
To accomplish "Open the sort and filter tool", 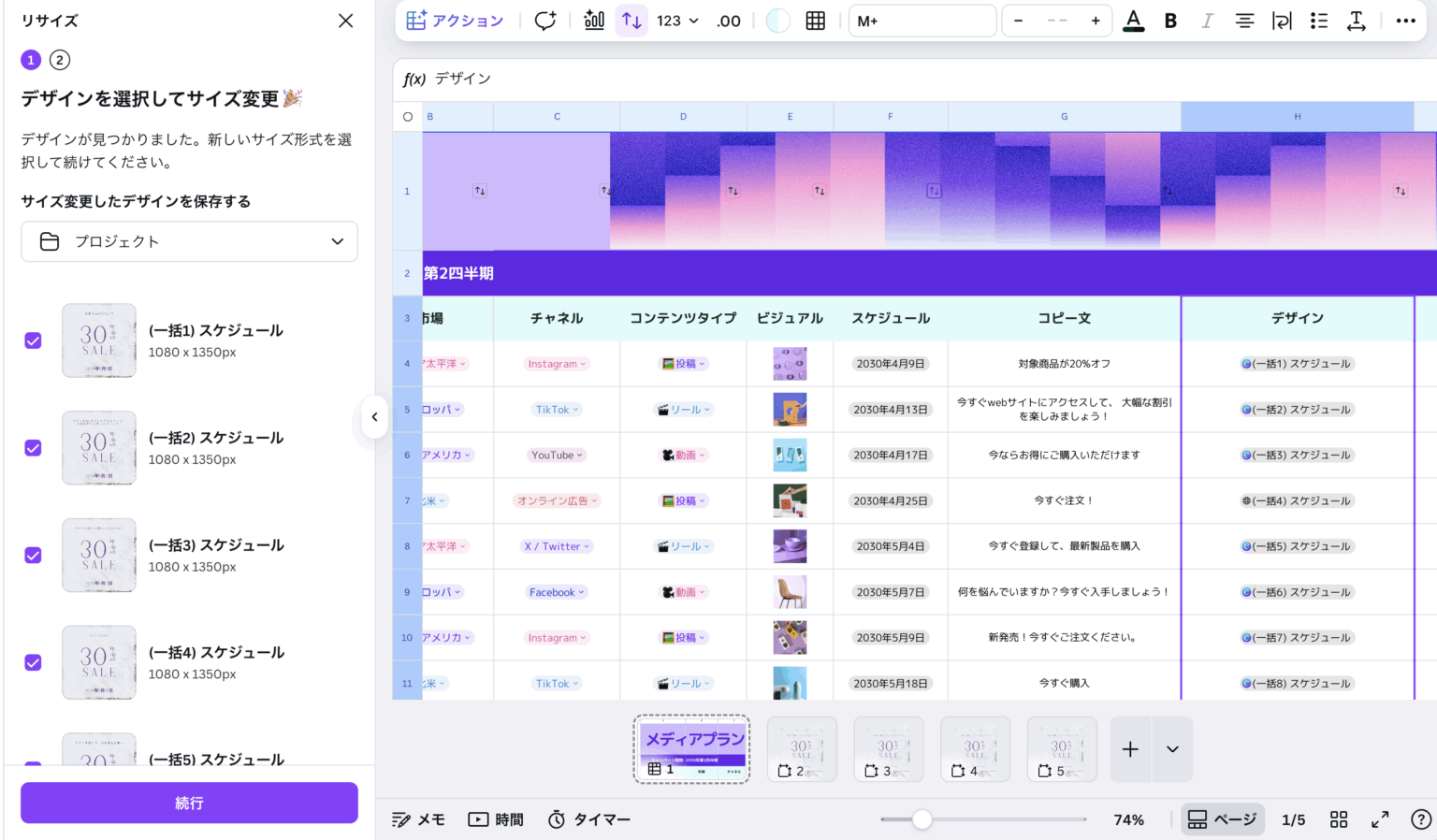I will pyautogui.click(x=631, y=21).
